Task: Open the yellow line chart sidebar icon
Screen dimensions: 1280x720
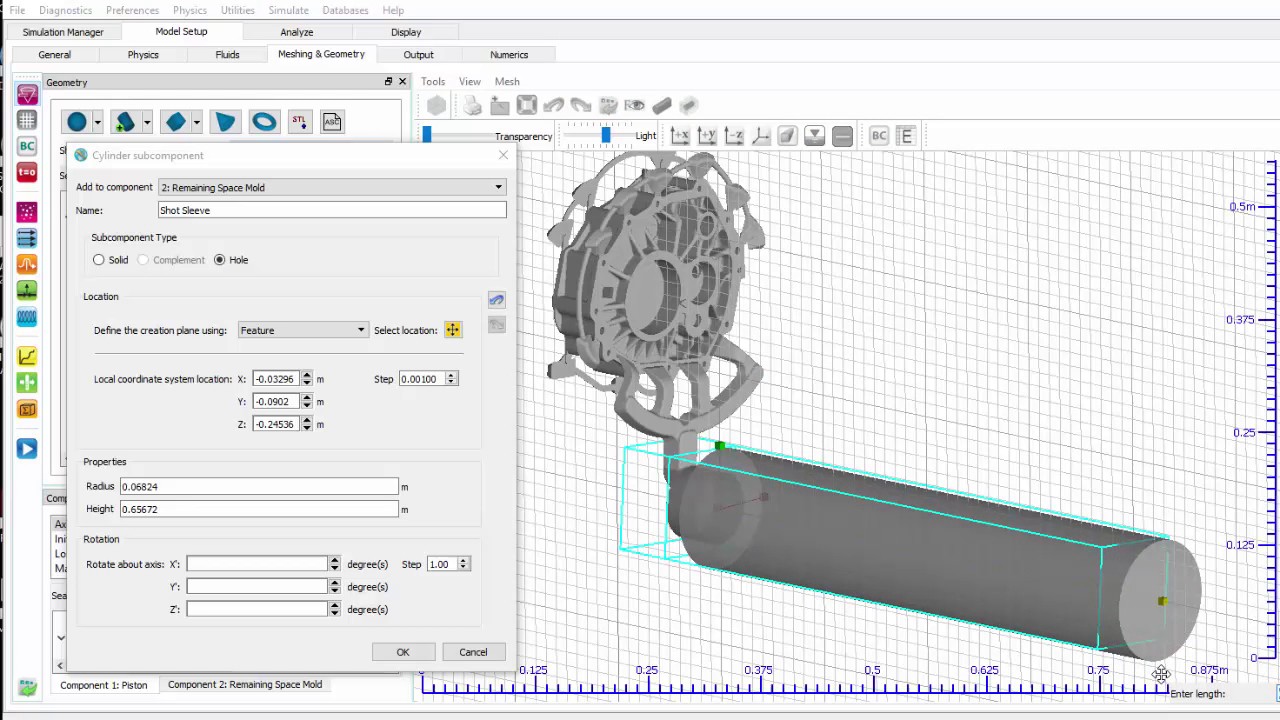Action: coord(27,356)
